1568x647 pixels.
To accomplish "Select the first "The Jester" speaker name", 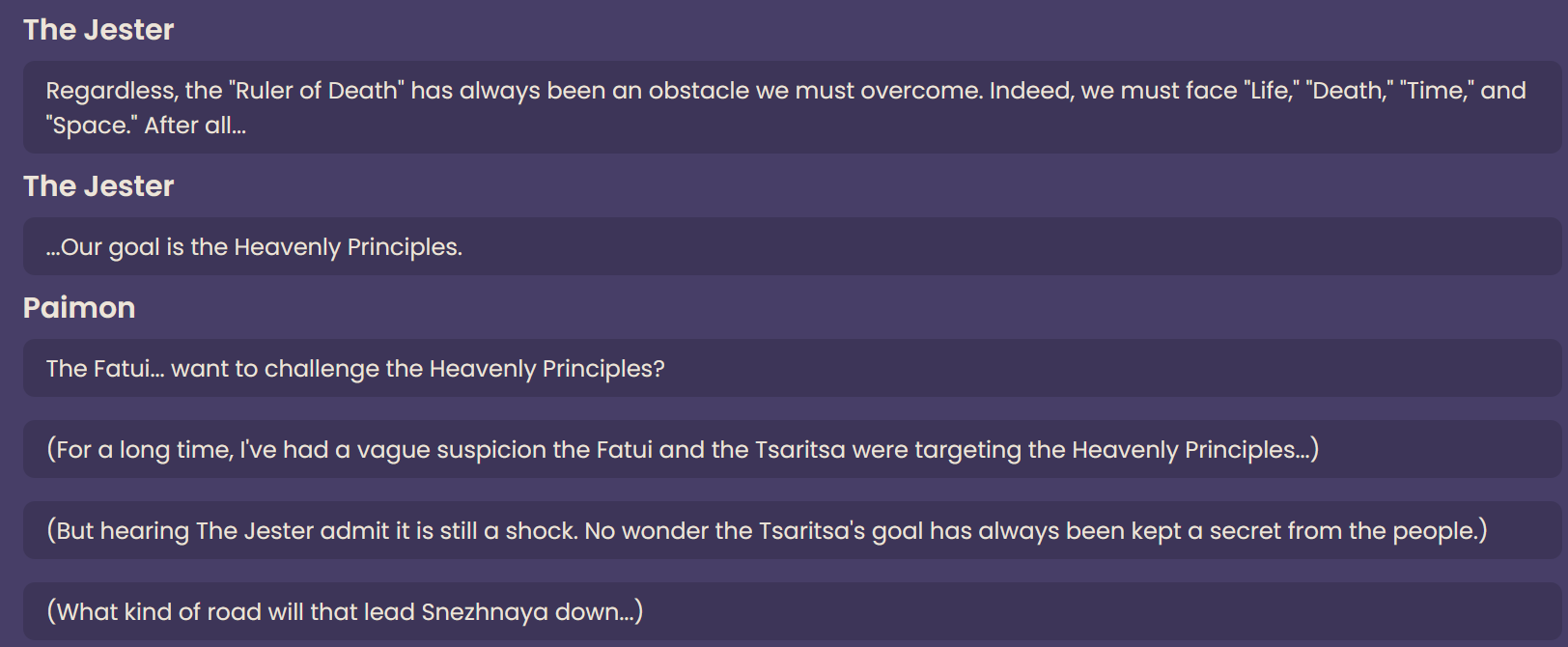I will click(x=98, y=30).
